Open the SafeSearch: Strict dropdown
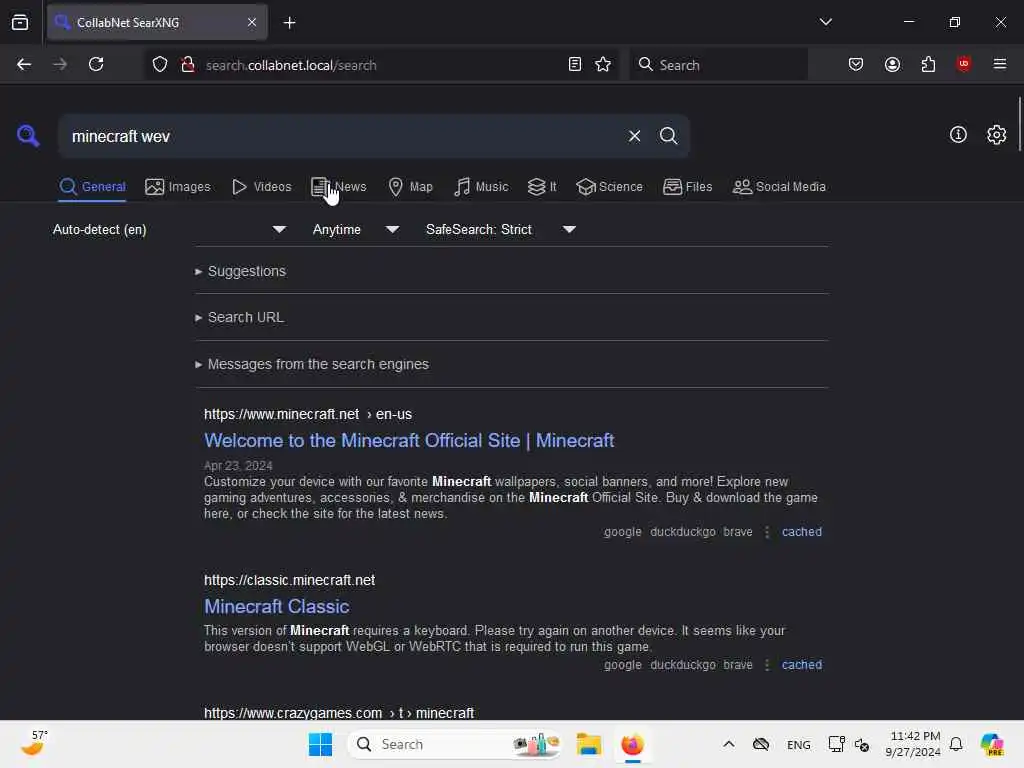Screen dimensions: 1024x768 [x=501, y=229]
